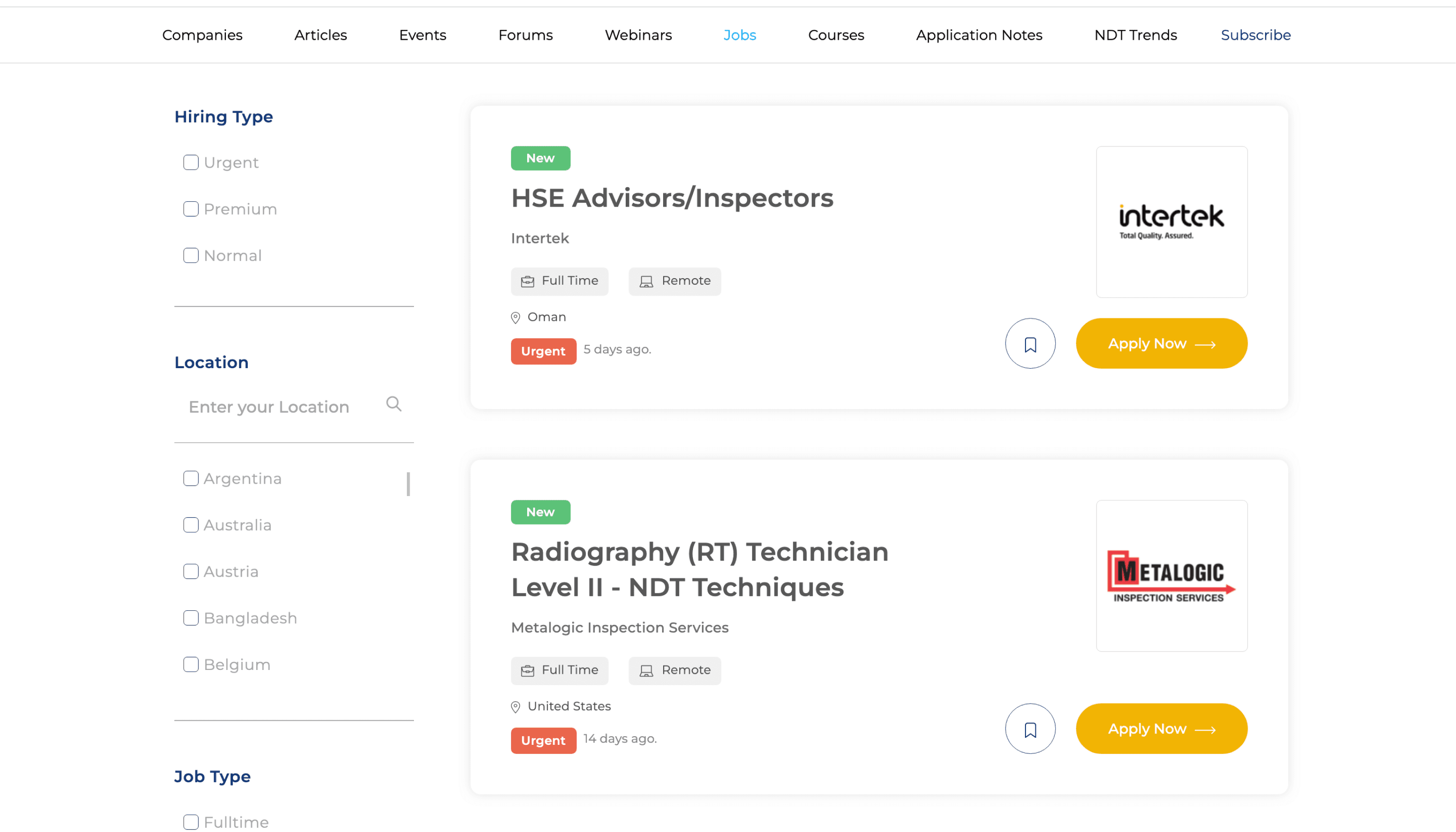Enable the Urgent hiring type filter
Screen dimensions: 1456x832
(191, 163)
